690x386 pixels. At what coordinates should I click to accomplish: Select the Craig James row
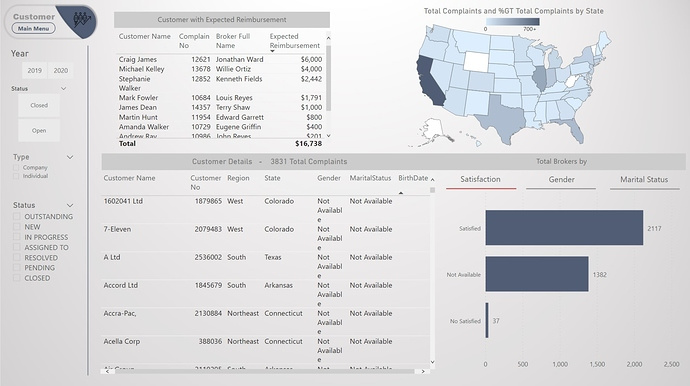(220, 59)
